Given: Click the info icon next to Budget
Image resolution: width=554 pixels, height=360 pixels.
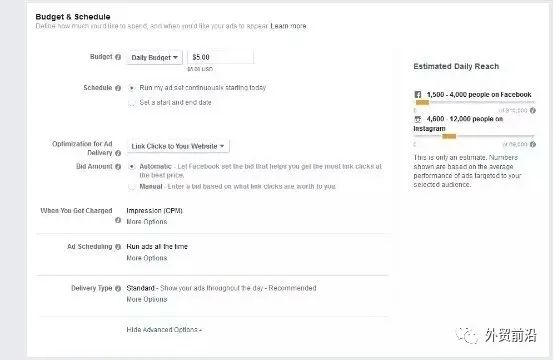Looking at the screenshot, I should (118, 57).
